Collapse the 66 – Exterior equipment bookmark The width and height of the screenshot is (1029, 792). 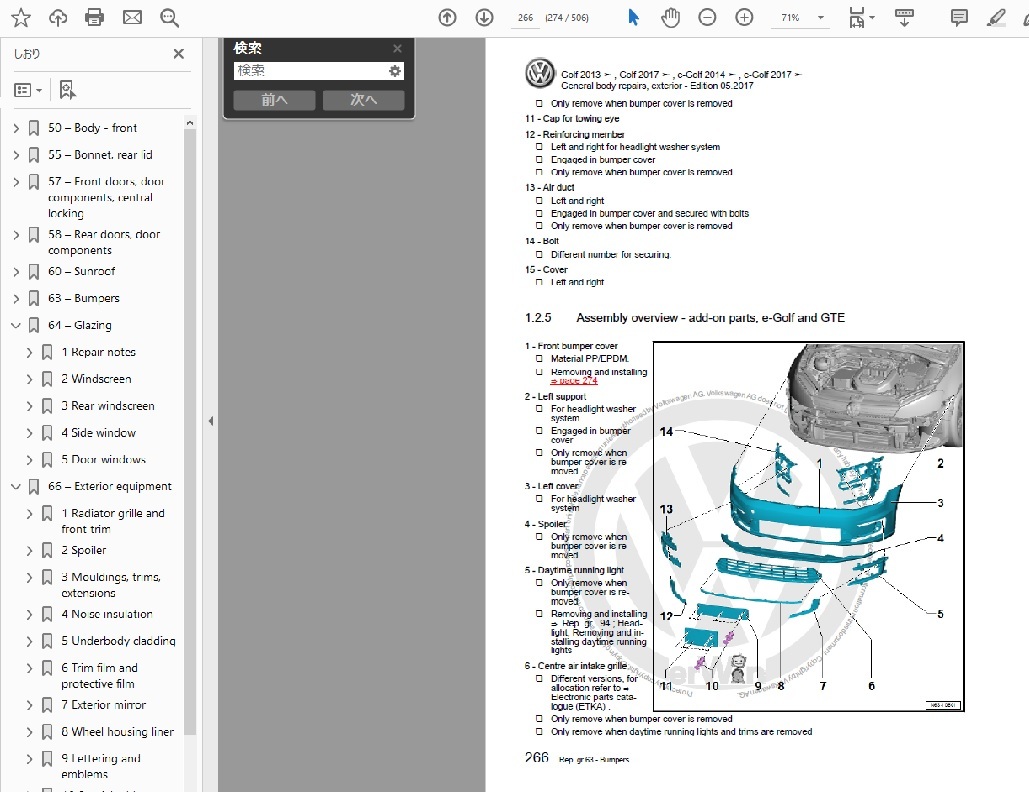[16, 486]
